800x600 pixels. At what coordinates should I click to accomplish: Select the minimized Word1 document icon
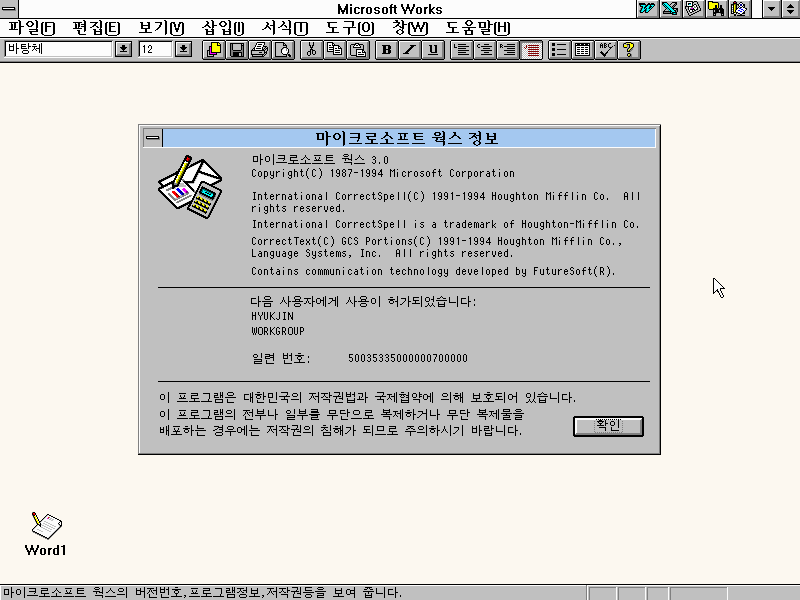click(x=46, y=534)
